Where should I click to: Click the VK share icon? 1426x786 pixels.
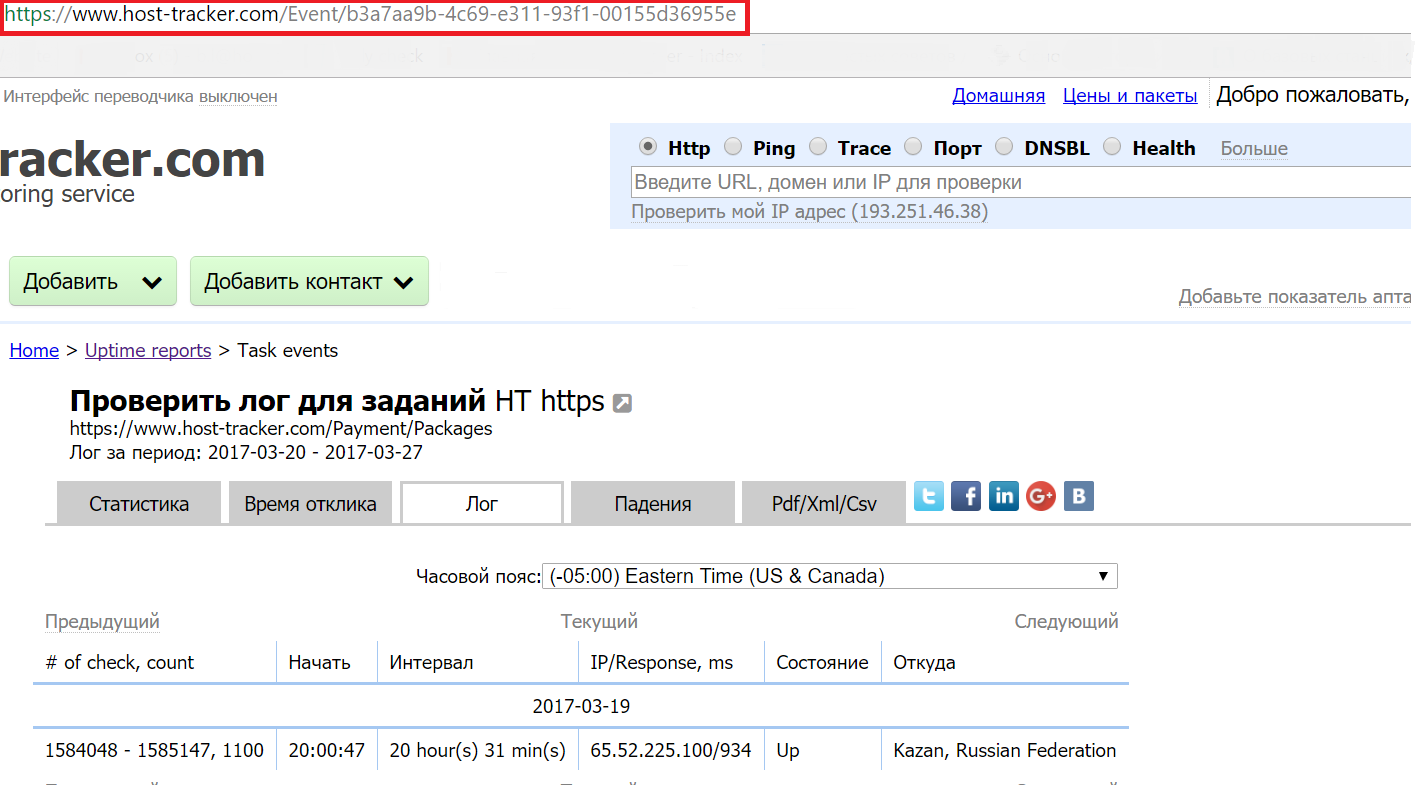tap(1078, 495)
